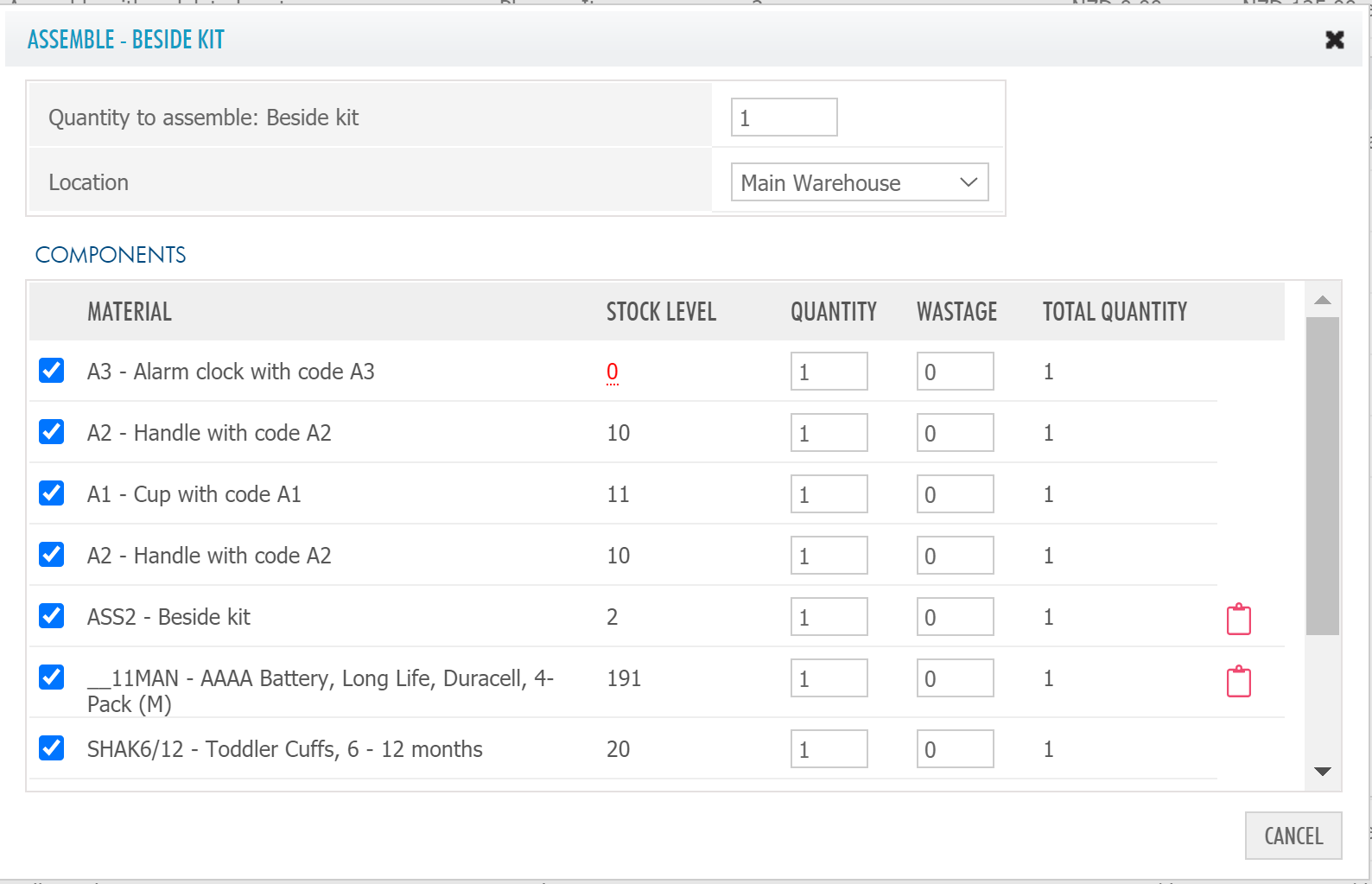Click quantity field for A3 Alarm clock

(x=829, y=372)
